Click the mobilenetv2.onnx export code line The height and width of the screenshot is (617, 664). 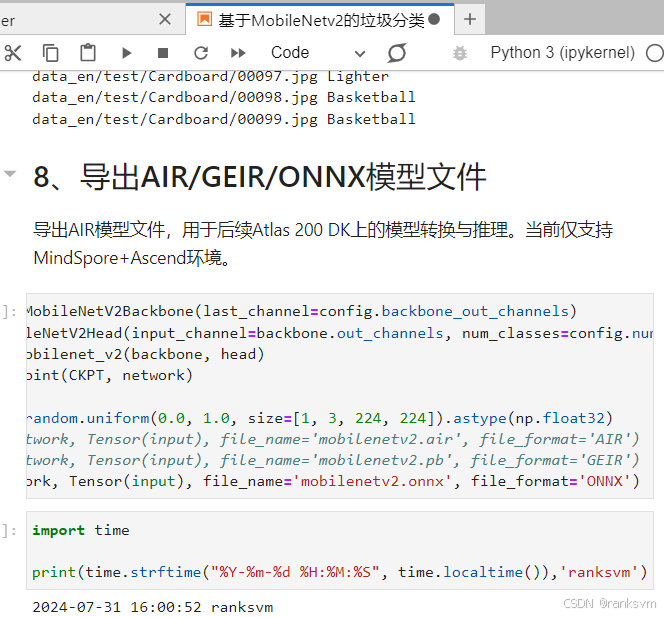click(332, 481)
